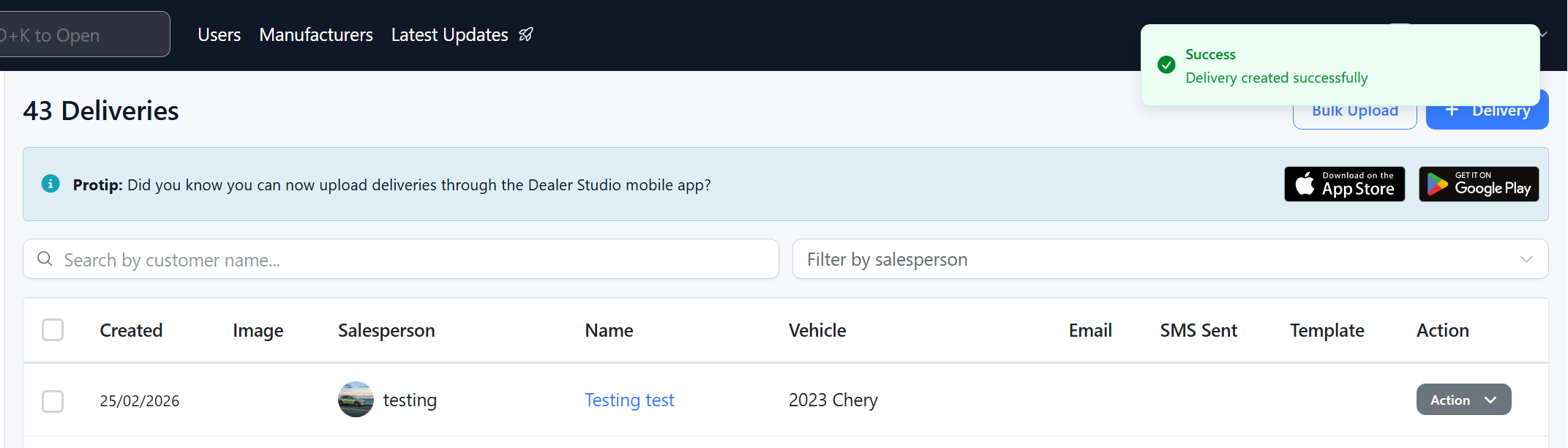Viewport: 1568px width, 448px height.
Task: Open the Action dropdown for Testing test
Action: [x=1463, y=400]
